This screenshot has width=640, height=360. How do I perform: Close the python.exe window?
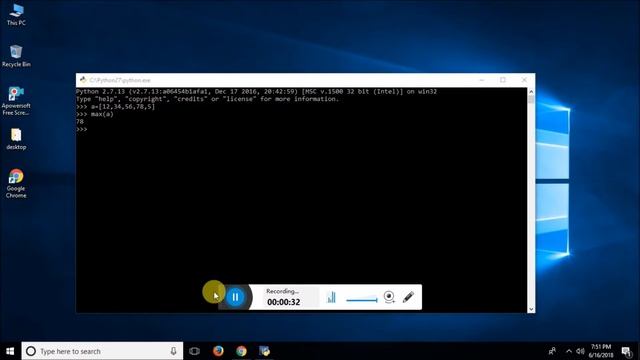coord(524,80)
